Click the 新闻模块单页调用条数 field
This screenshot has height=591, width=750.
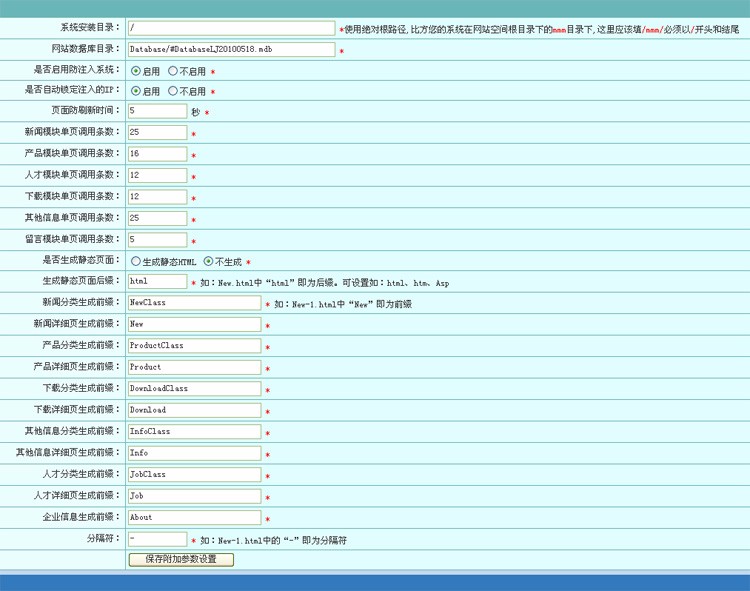(x=157, y=132)
